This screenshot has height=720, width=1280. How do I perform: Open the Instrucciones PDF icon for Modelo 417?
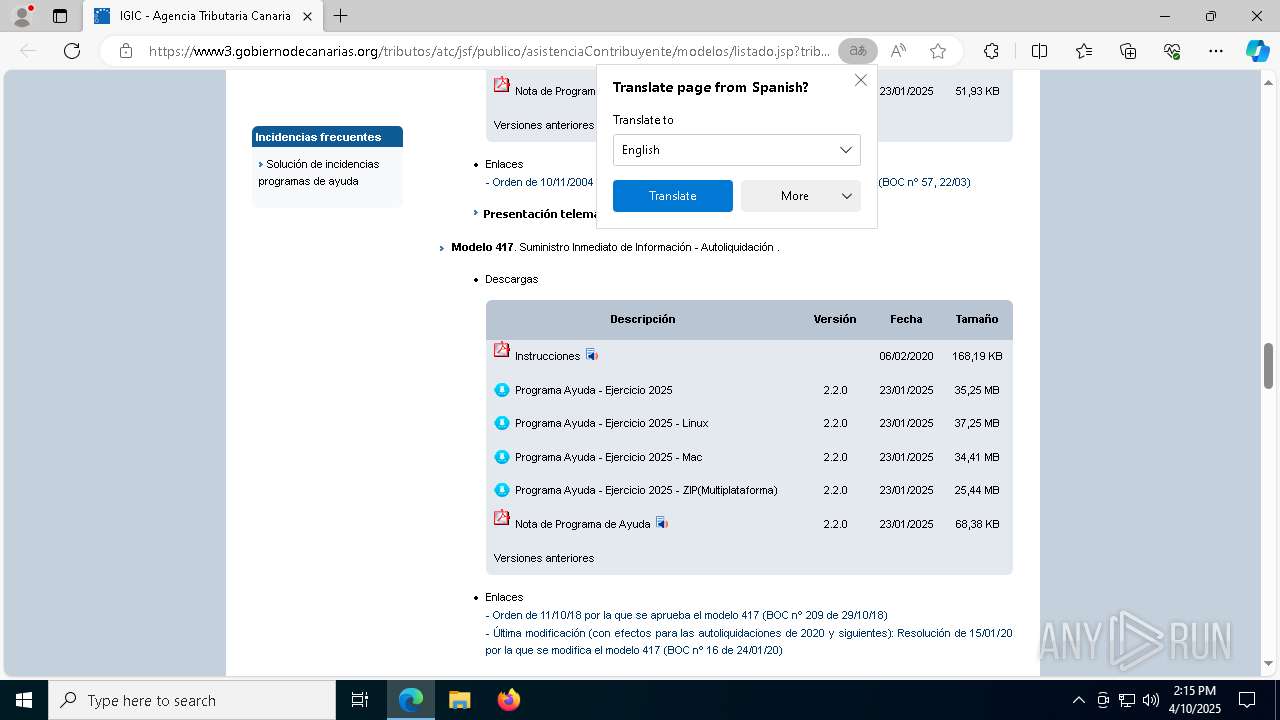click(x=502, y=350)
